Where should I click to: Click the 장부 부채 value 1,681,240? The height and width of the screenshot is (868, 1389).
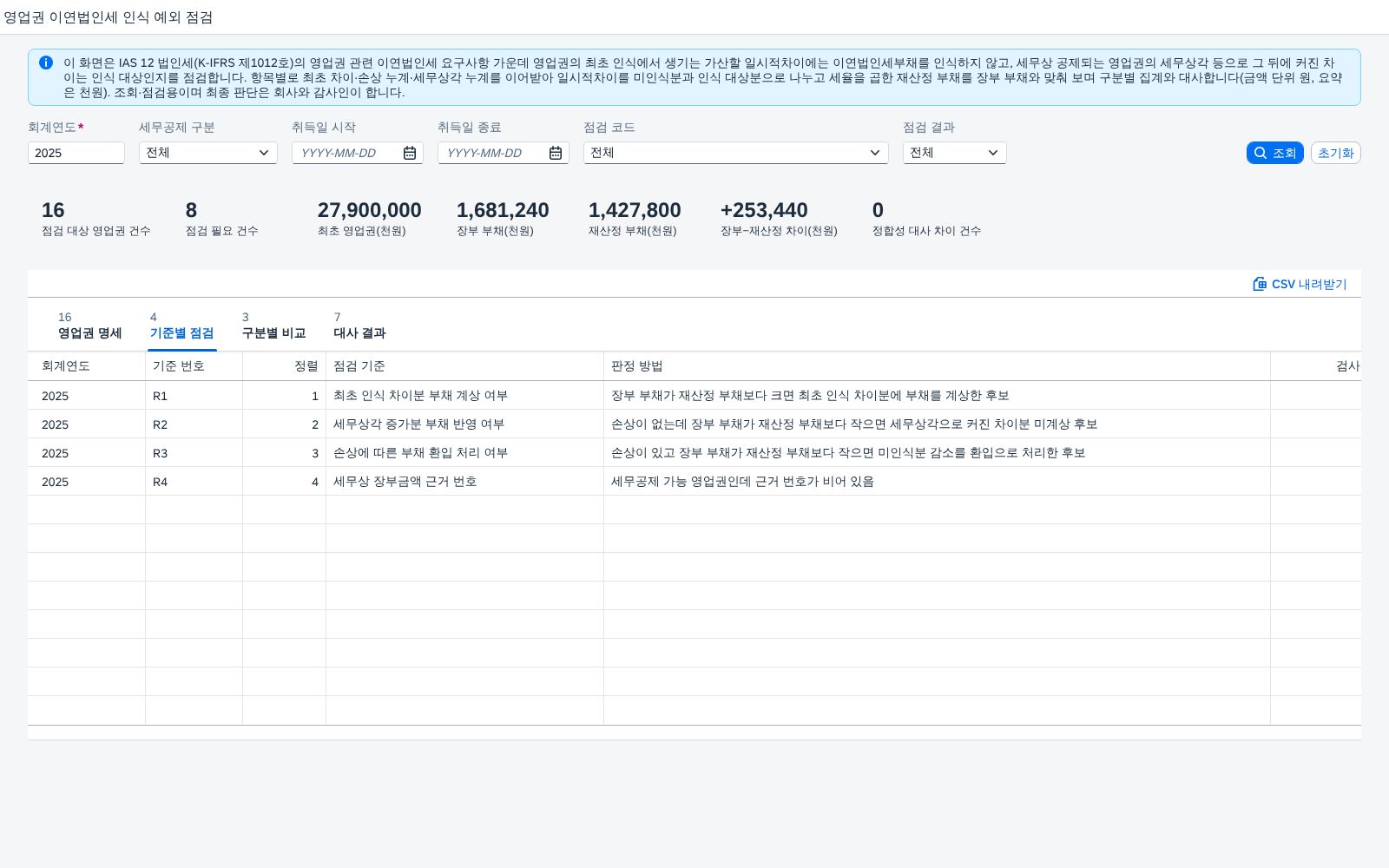(503, 210)
